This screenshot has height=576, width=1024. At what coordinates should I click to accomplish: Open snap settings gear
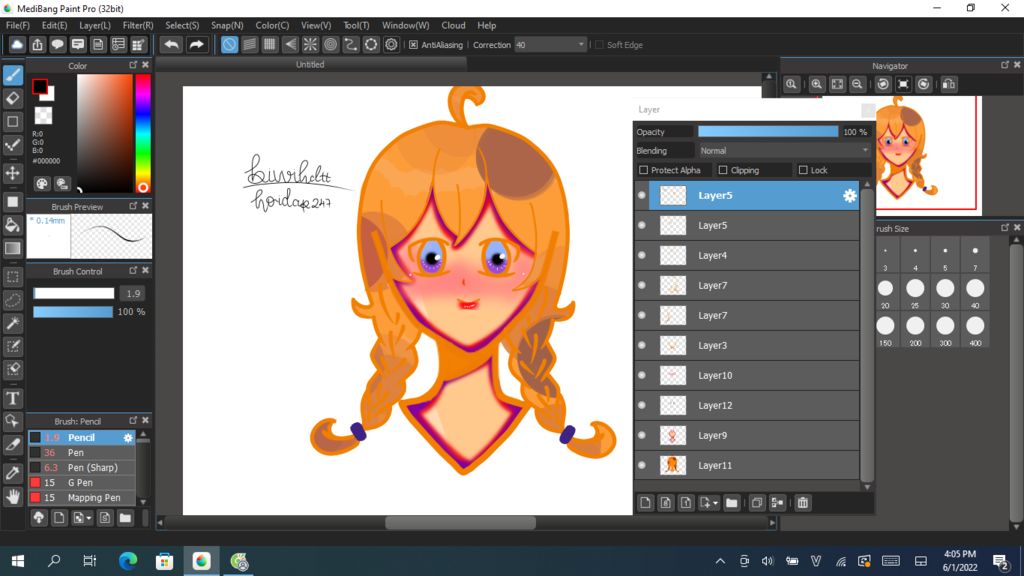[x=391, y=44]
